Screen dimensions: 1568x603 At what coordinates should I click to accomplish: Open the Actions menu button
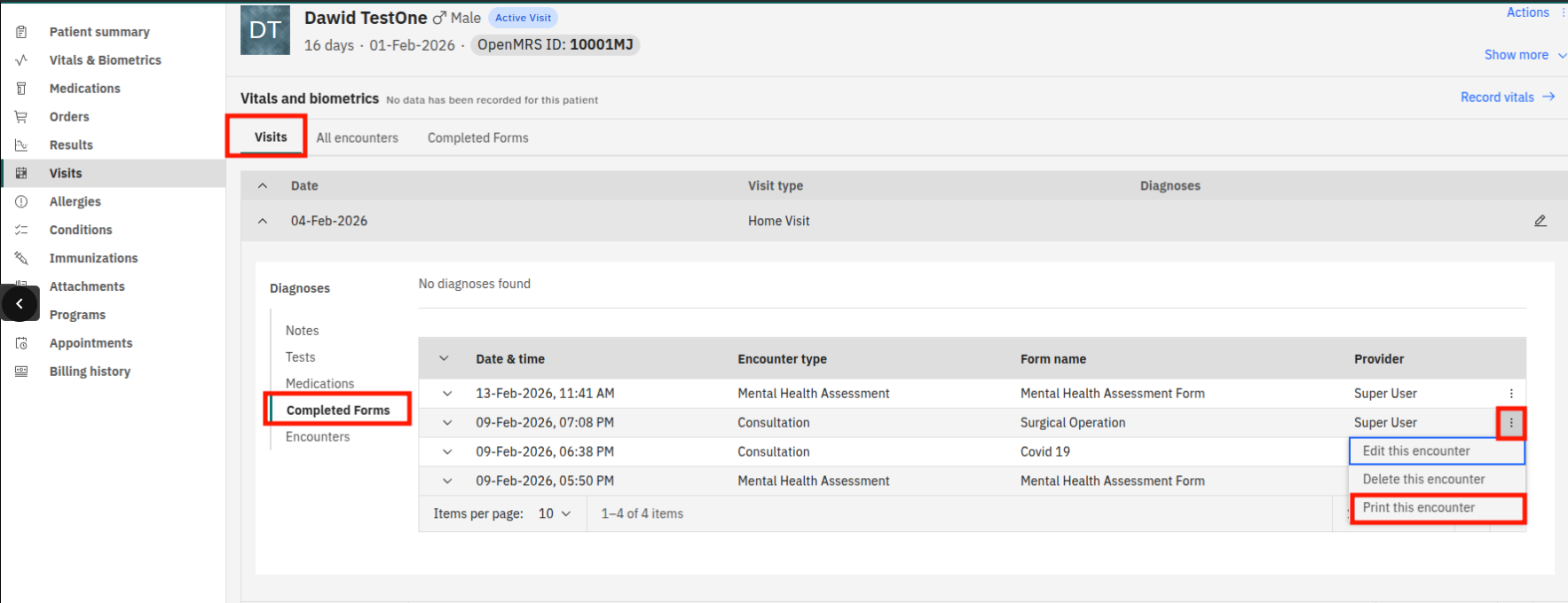1527,12
